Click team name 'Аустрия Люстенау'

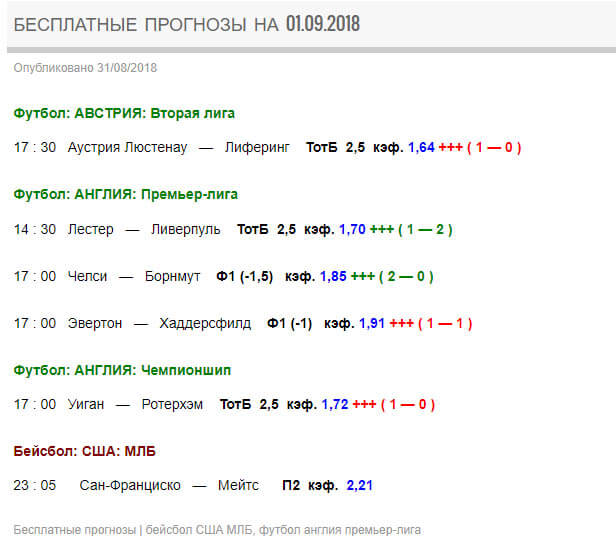click(x=127, y=148)
